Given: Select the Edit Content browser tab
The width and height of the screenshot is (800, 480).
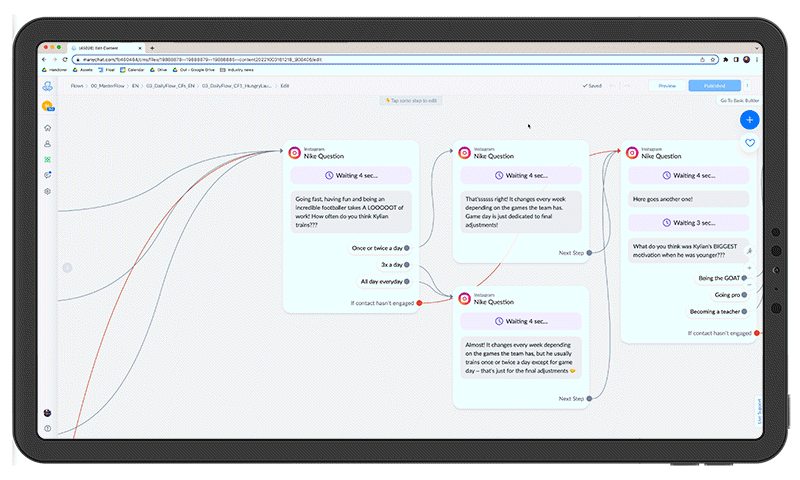Looking at the screenshot, I should point(104,48).
